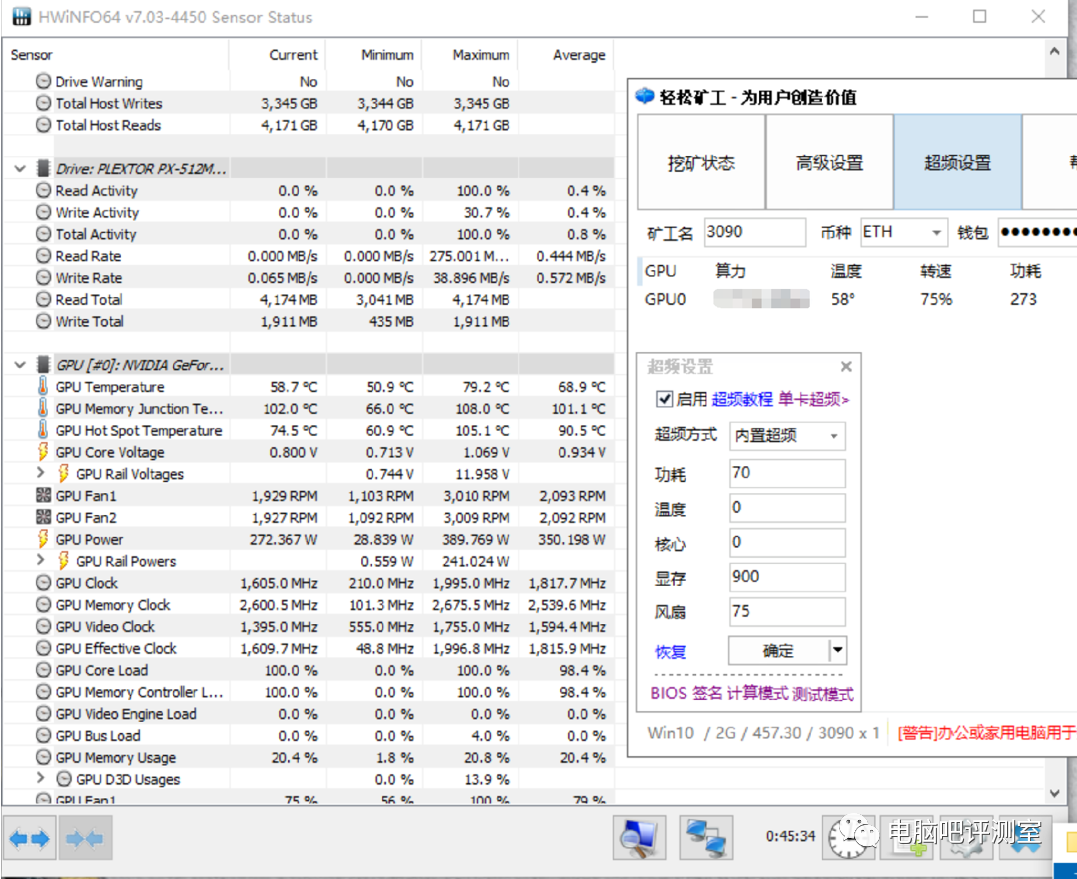1077x879 pixels.
Task: Click the collapse columns arrows button in HWiNFO
Action: coord(85,838)
